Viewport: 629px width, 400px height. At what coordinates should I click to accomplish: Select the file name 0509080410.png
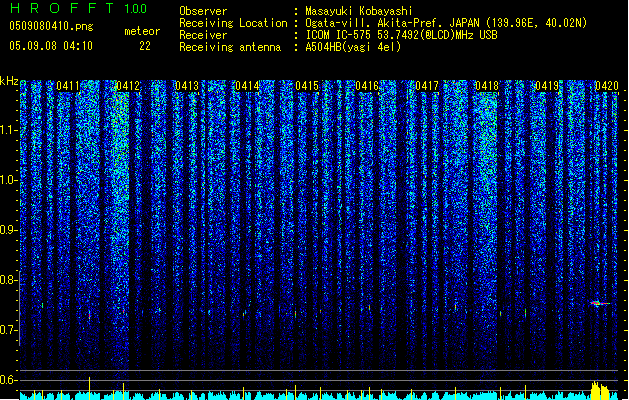tap(51, 27)
